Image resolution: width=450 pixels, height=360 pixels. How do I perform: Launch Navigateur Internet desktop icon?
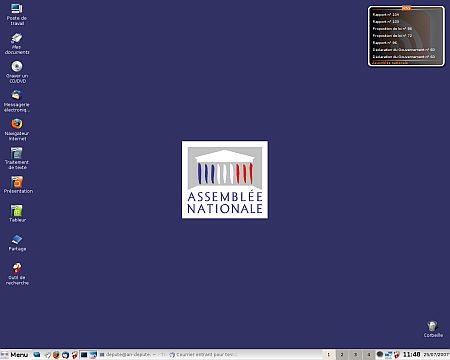(17, 129)
